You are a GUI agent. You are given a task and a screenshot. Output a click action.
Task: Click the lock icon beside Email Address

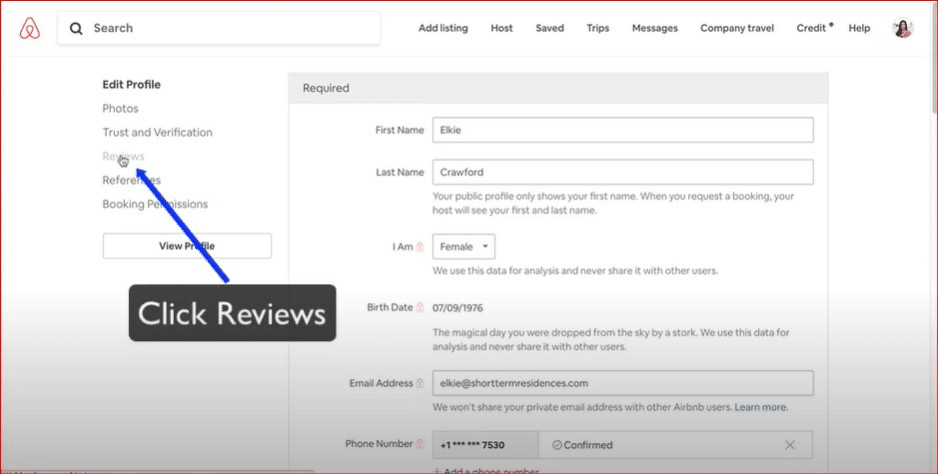tap(420, 383)
